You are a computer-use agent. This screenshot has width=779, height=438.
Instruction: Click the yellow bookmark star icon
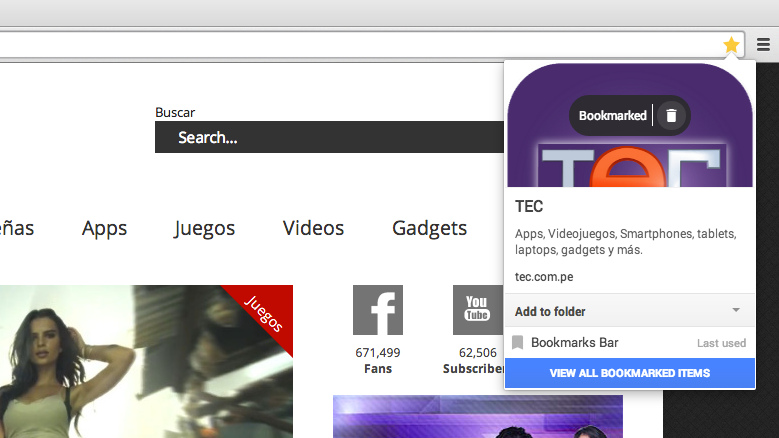coord(731,45)
